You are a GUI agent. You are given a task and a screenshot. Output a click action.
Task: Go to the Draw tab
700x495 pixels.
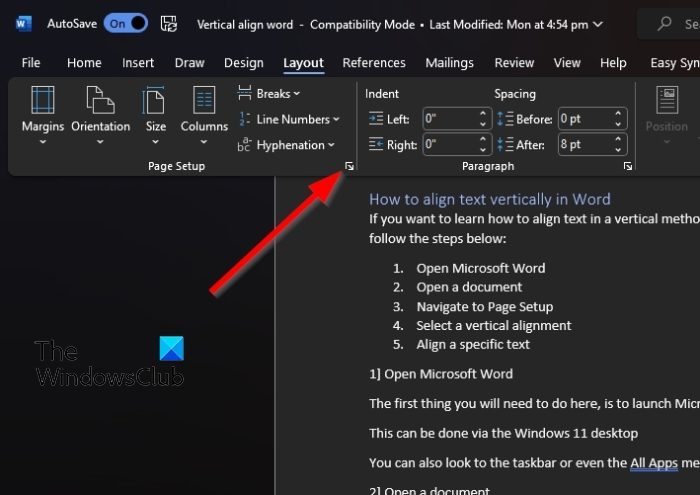(x=189, y=63)
